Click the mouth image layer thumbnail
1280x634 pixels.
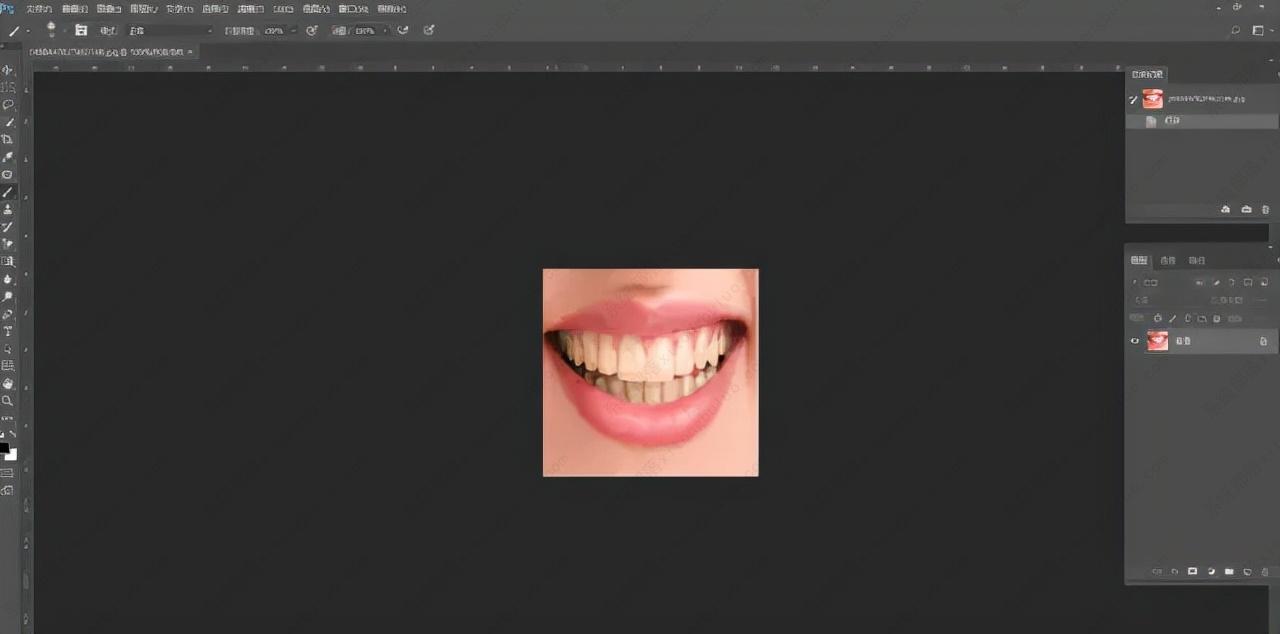1157,341
